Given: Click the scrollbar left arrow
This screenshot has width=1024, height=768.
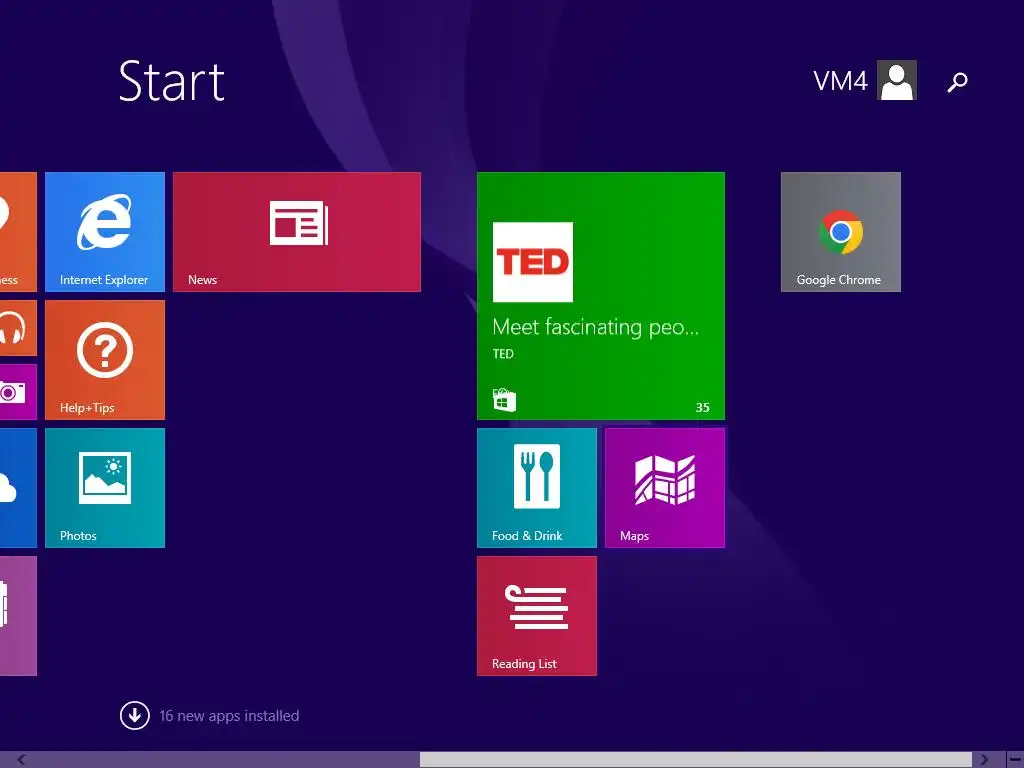Looking at the screenshot, I should tap(22, 760).
